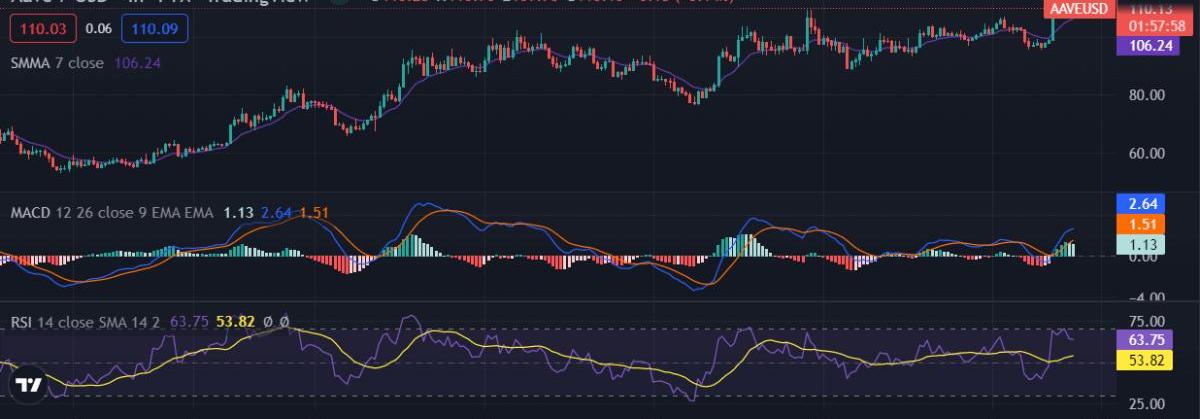Click the 80.00 level on price scale
This screenshot has width=1200, height=419.
(x=1146, y=96)
